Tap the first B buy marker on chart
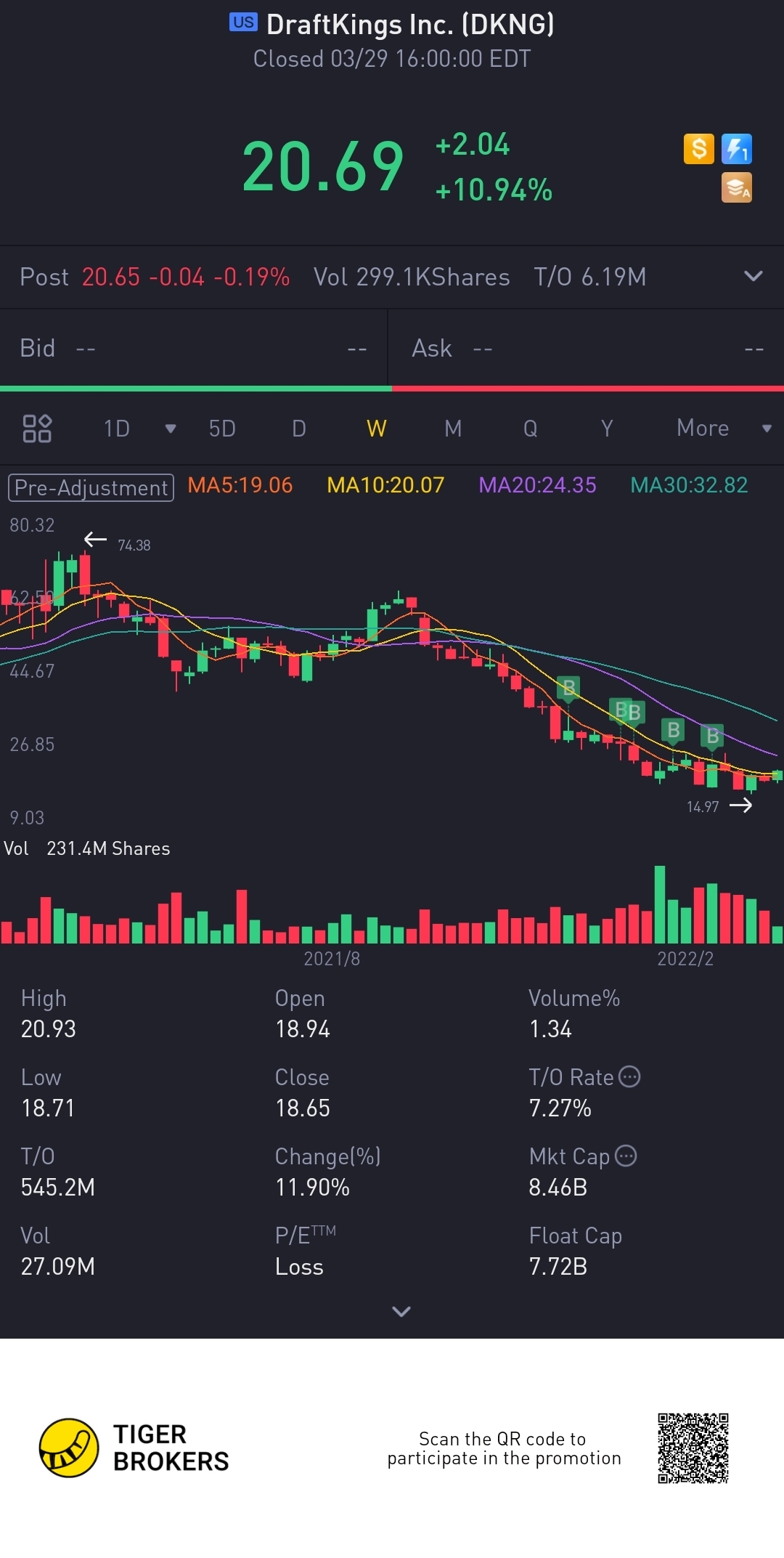The image size is (784, 1558). [569, 688]
